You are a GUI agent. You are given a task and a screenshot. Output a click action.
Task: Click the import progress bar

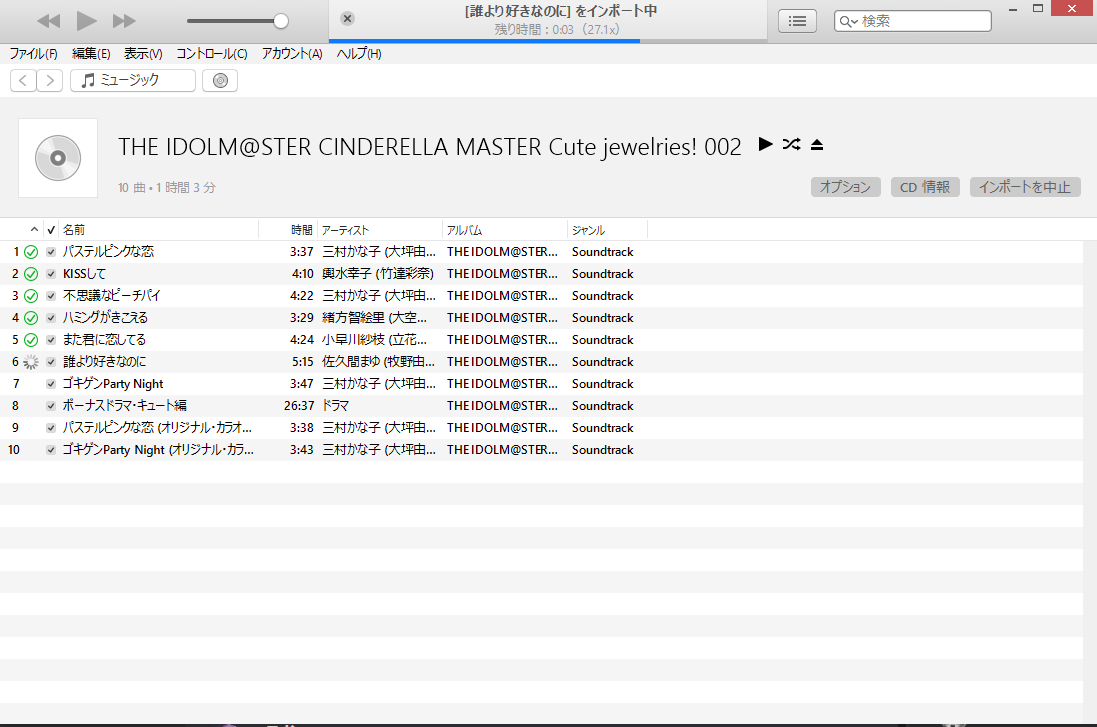tap(548, 41)
